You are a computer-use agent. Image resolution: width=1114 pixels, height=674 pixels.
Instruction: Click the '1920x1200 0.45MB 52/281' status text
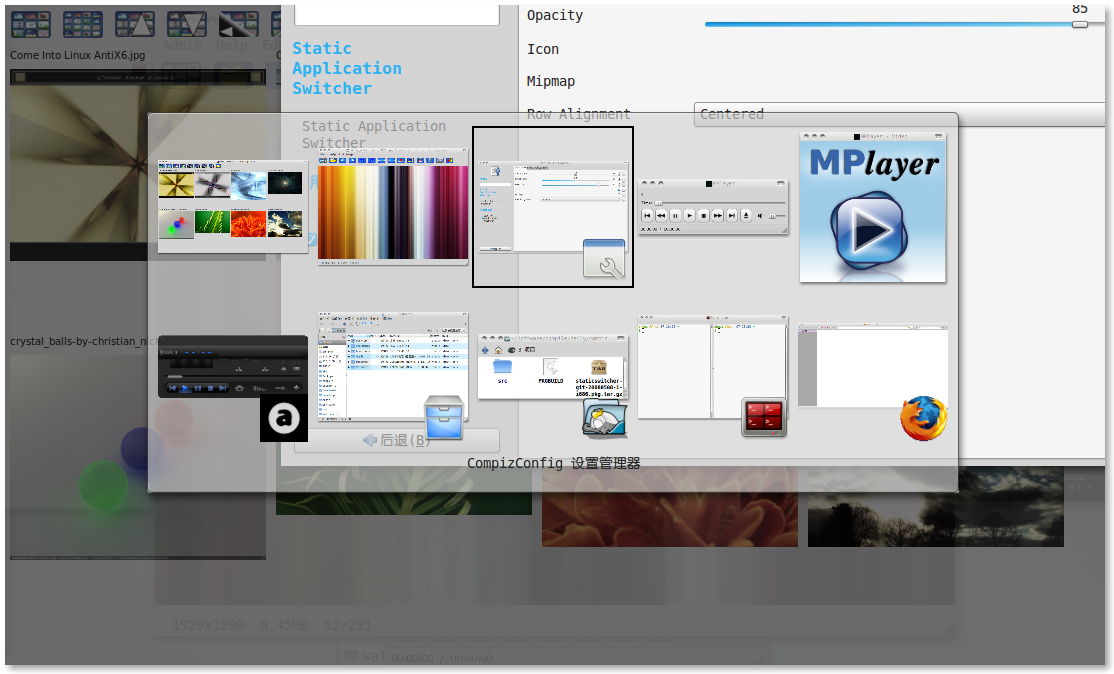pos(272,625)
